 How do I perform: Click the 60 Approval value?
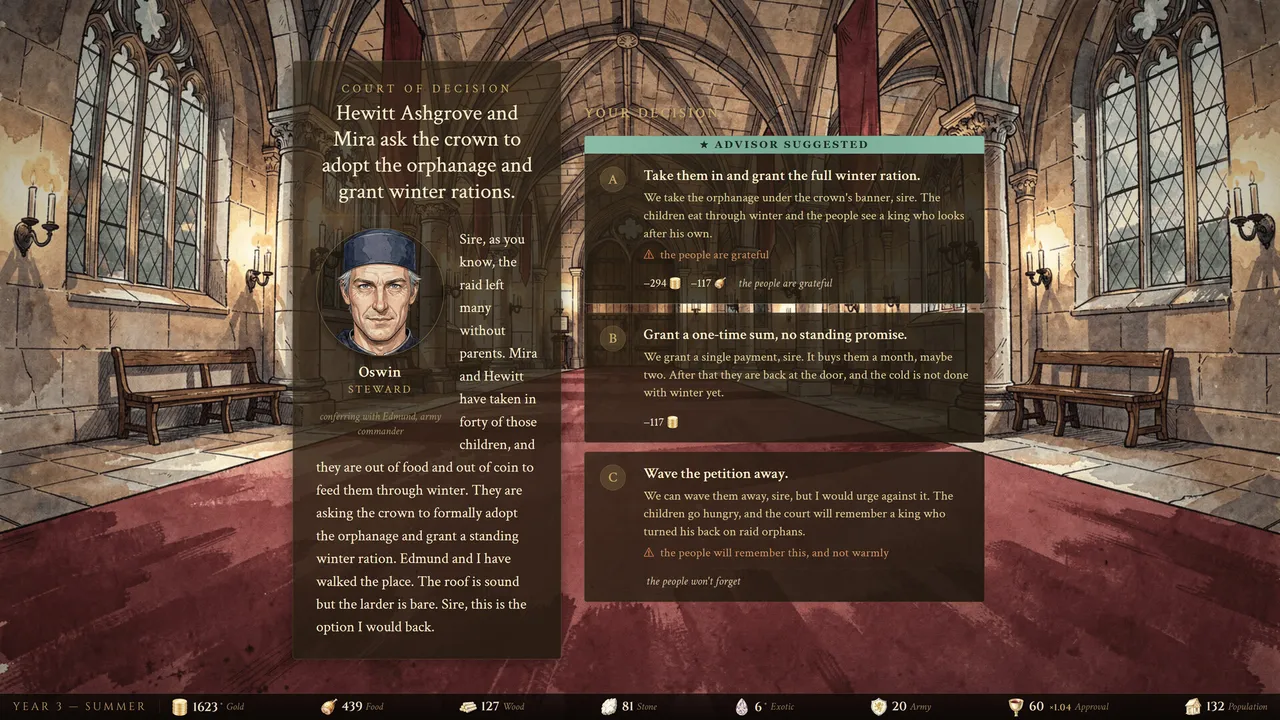1036,707
